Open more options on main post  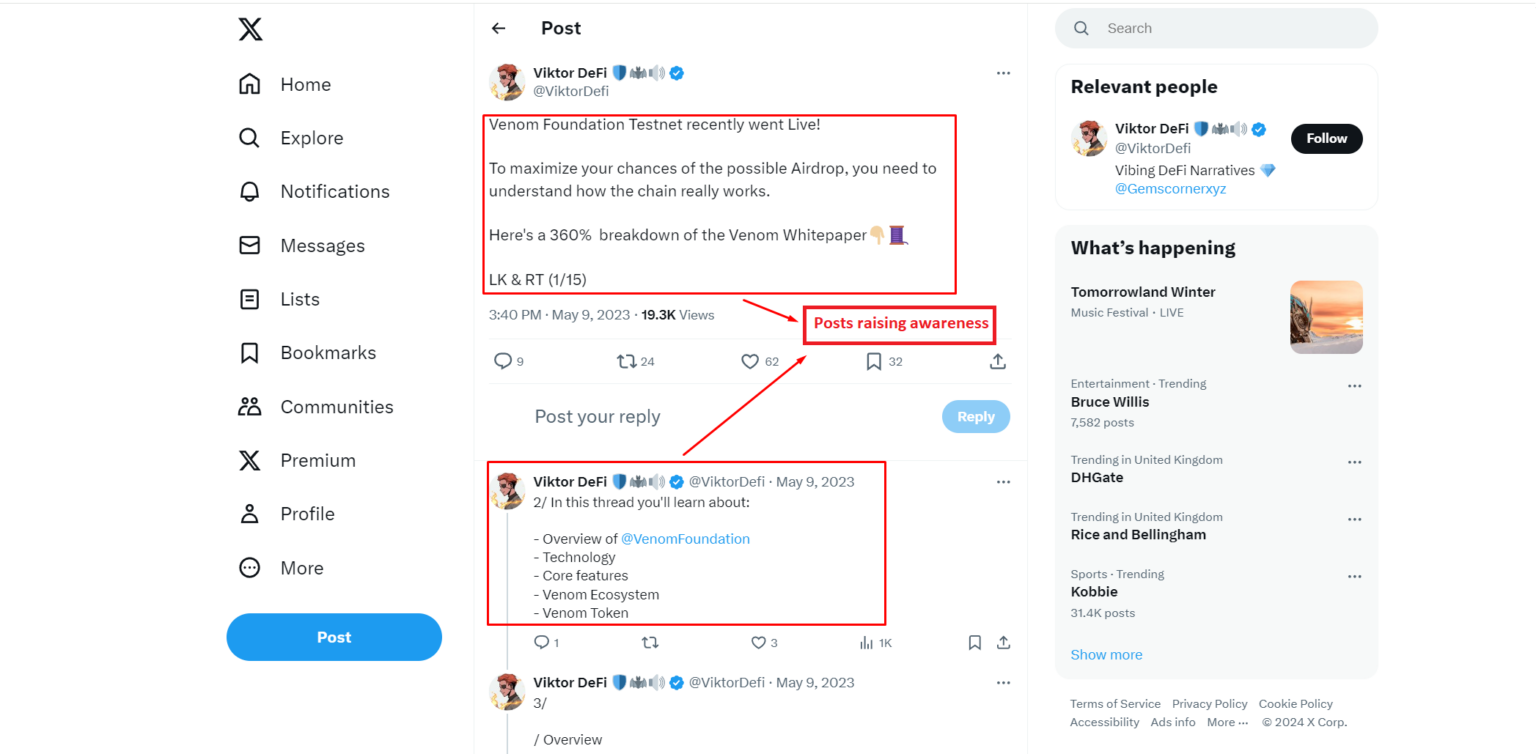point(1003,73)
